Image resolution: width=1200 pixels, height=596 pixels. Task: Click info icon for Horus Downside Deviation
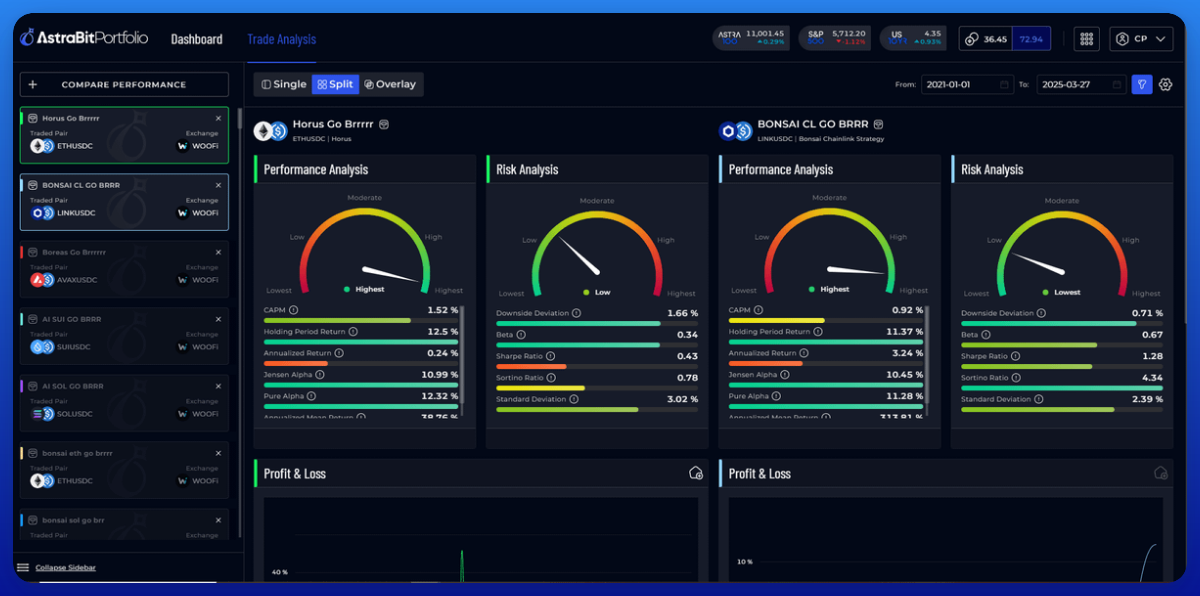click(577, 313)
